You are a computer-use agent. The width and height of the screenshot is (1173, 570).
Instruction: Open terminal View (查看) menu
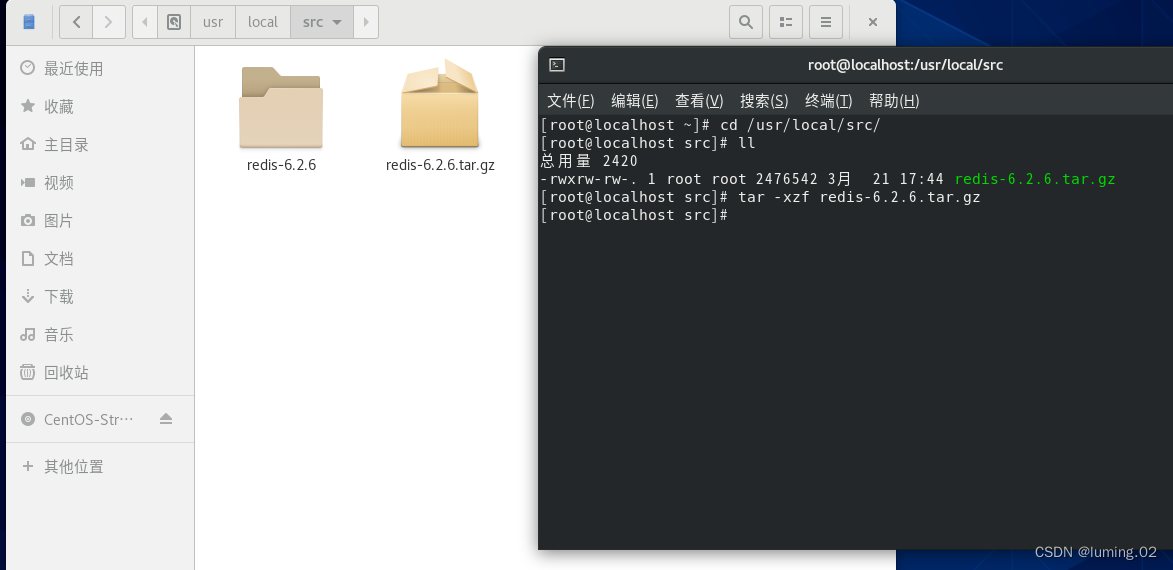pos(699,100)
